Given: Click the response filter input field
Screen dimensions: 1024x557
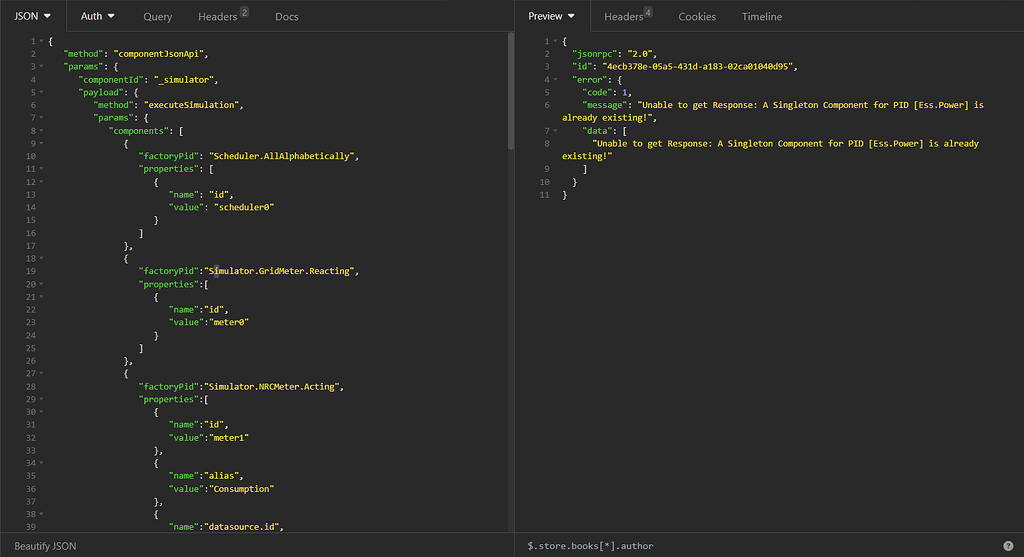Looking at the screenshot, I should pos(758,546).
